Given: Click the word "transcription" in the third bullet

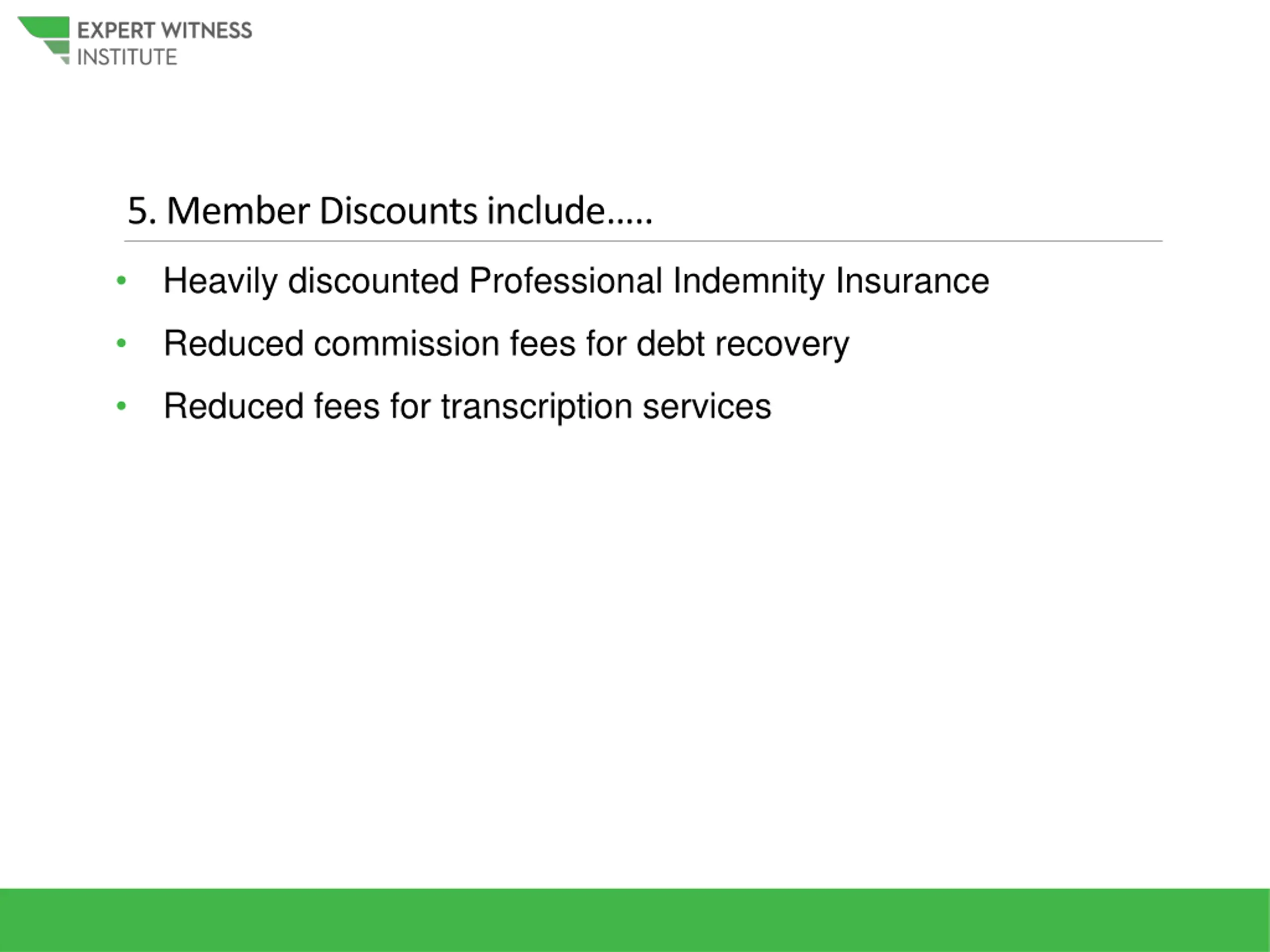Looking at the screenshot, I should pos(536,406).
